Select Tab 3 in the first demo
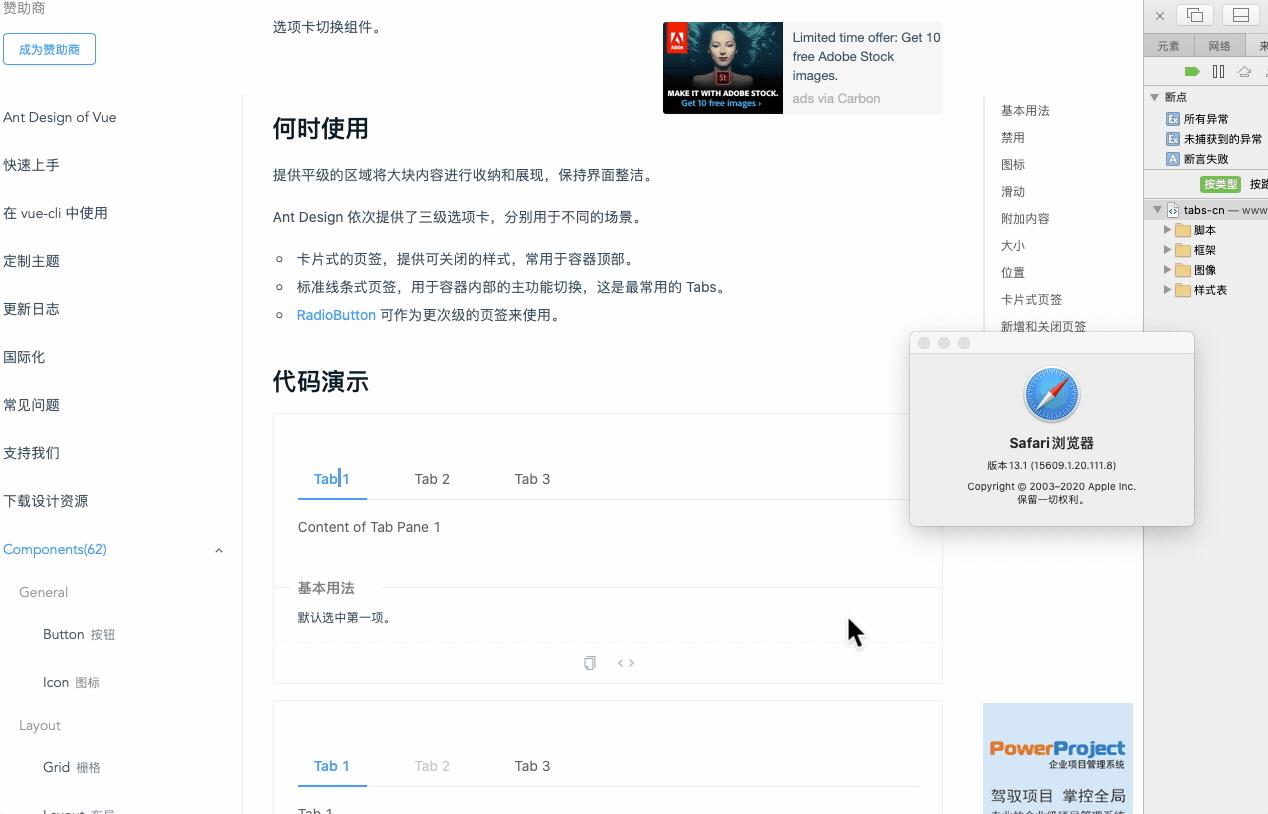The height and width of the screenshot is (814, 1268). click(x=532, y=479)
